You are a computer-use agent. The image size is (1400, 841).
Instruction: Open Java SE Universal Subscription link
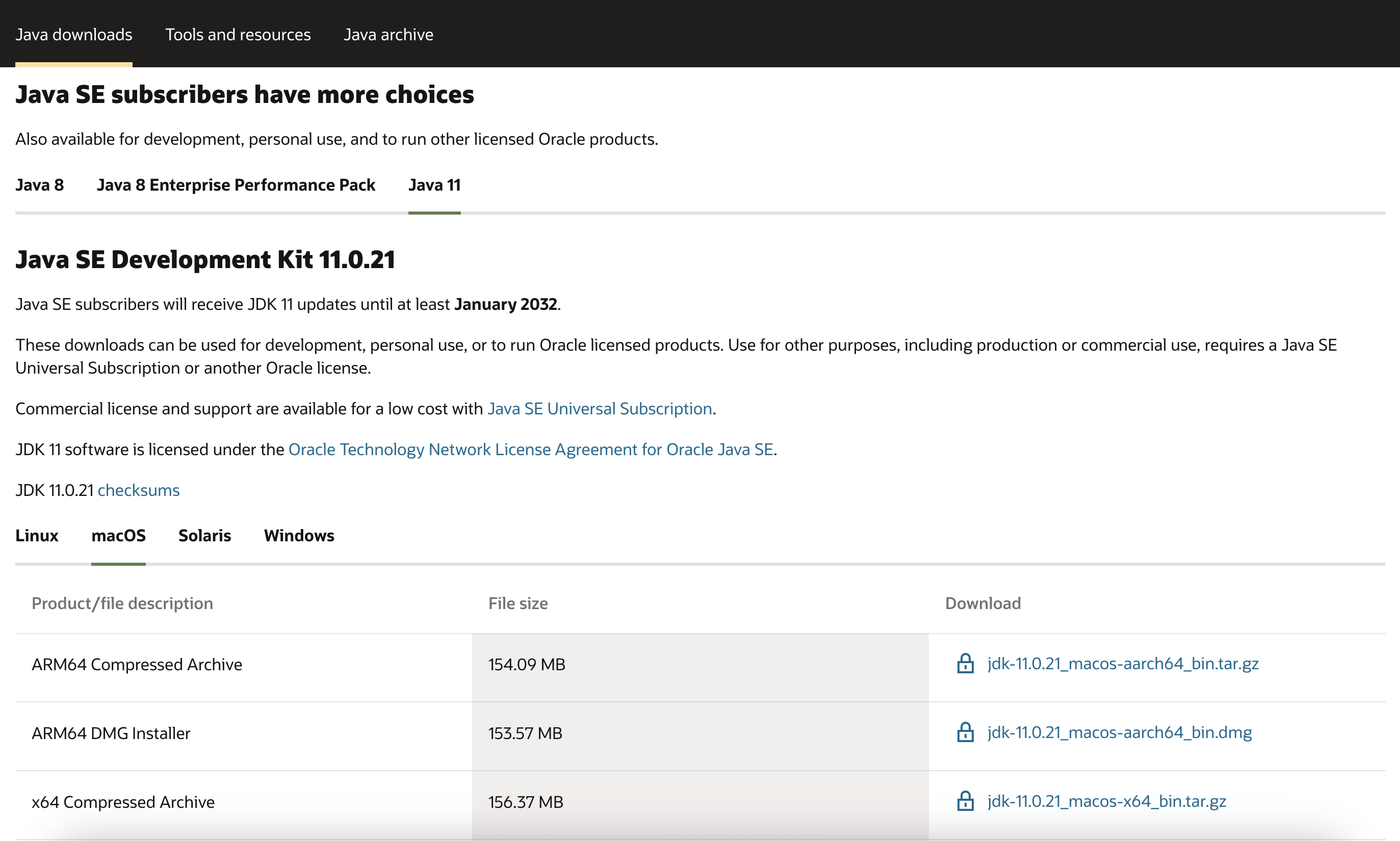click(x=600, y=409)
